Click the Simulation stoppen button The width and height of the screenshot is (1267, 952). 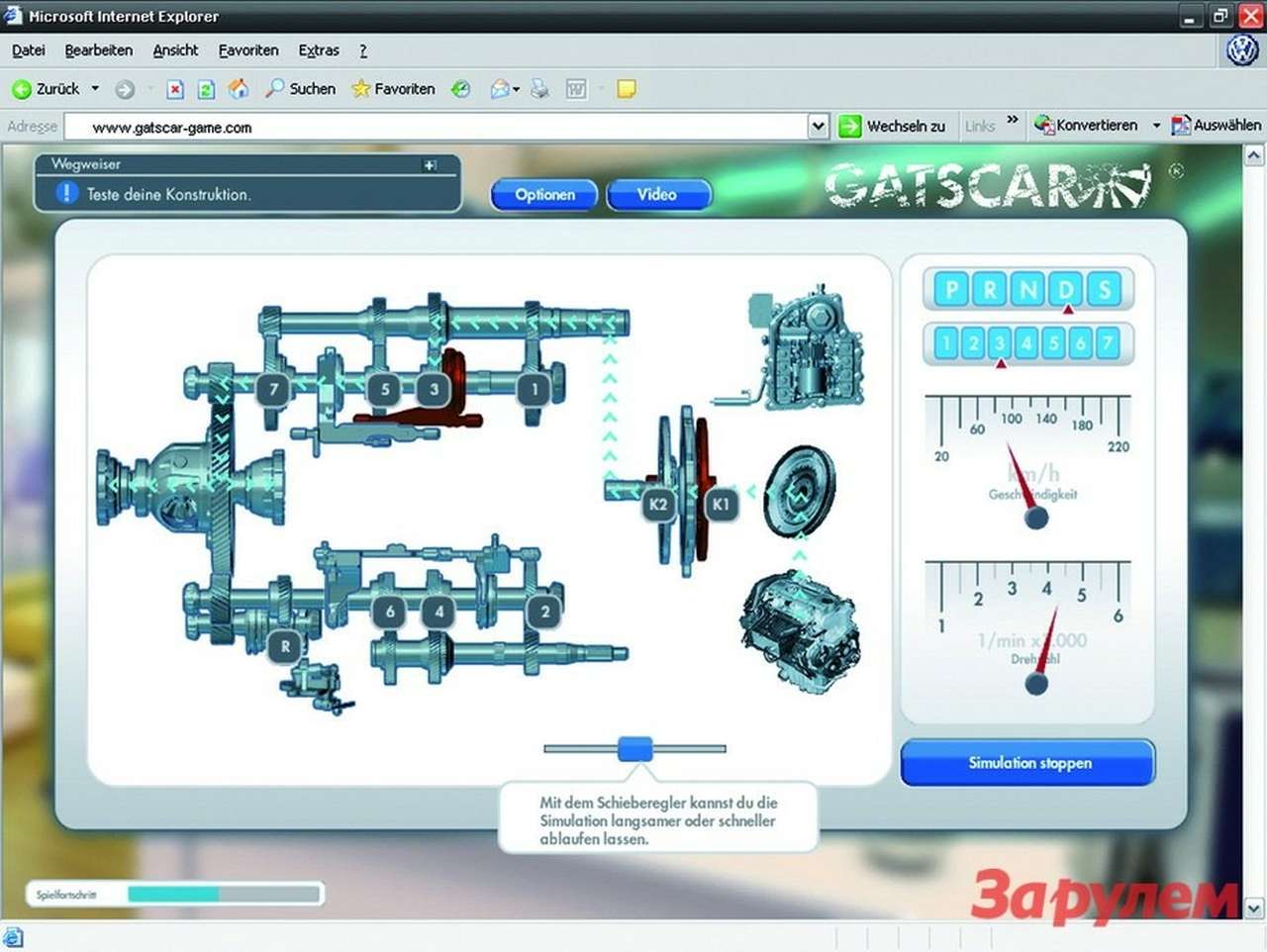1028,763
